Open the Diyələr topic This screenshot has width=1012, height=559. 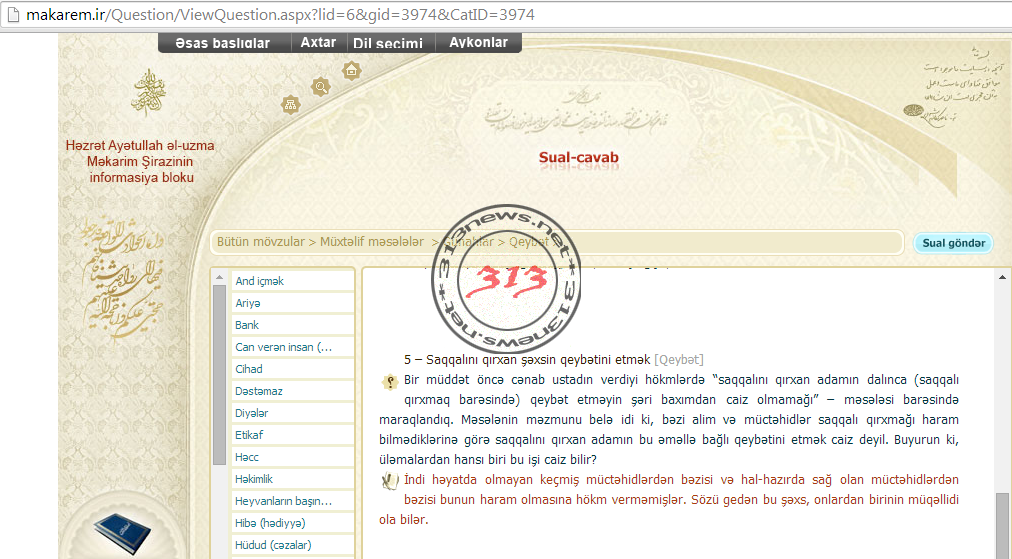pos(293,412)
